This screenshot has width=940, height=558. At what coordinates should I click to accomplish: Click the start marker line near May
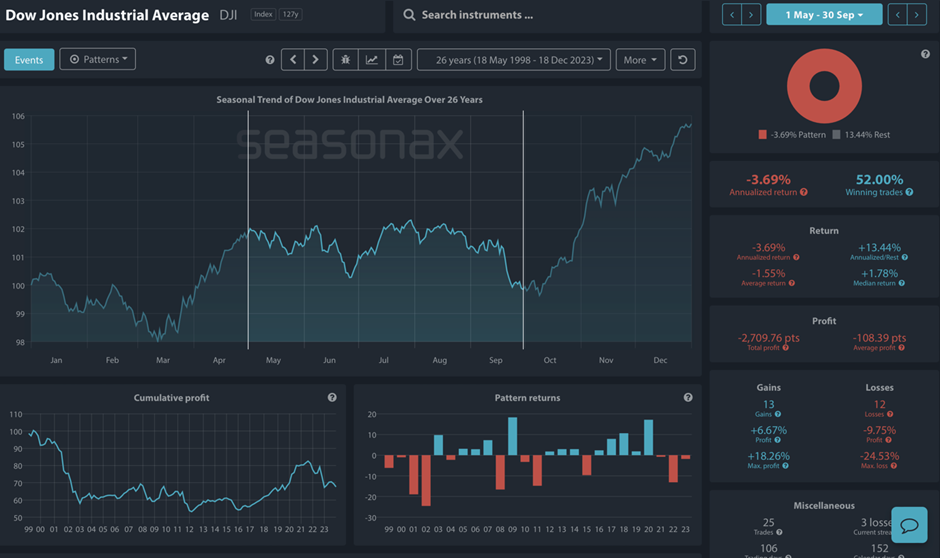[248, 230]
